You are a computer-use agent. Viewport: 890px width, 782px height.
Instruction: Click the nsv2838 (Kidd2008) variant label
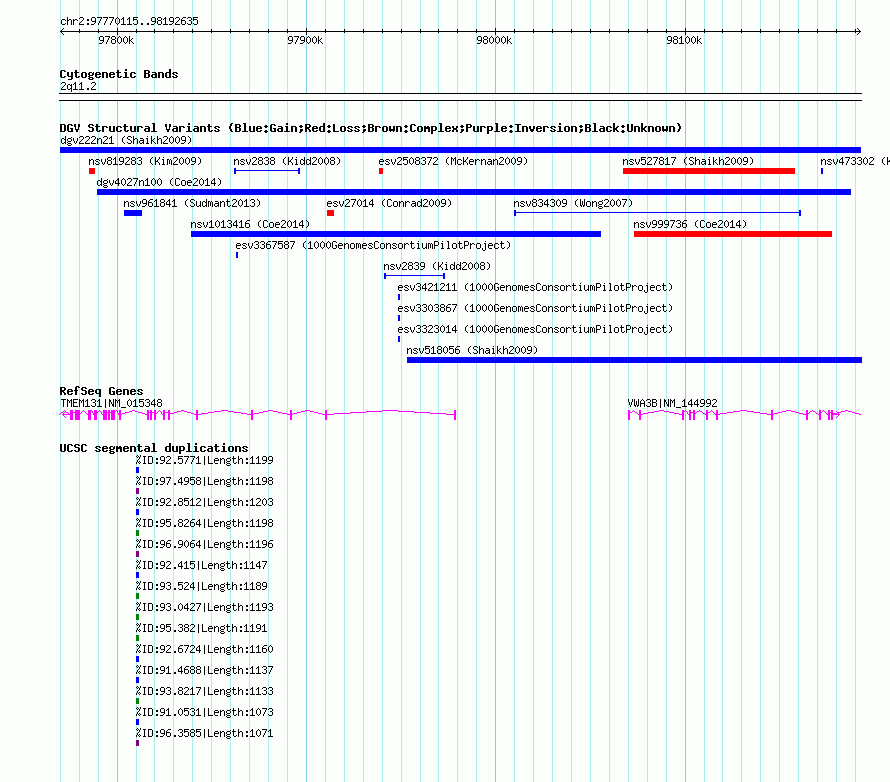(x=287, y=161)
